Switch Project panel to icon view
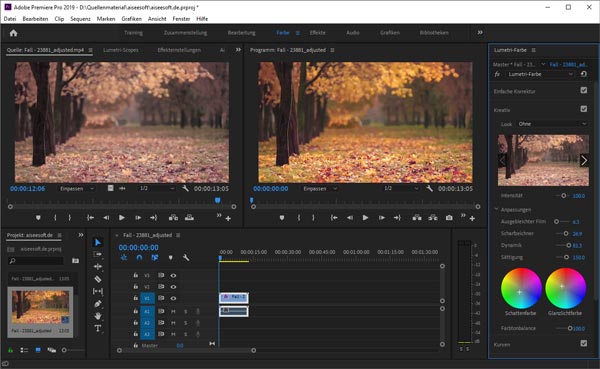600x369 pixels. pyautogui.click(x=38, y=350)
